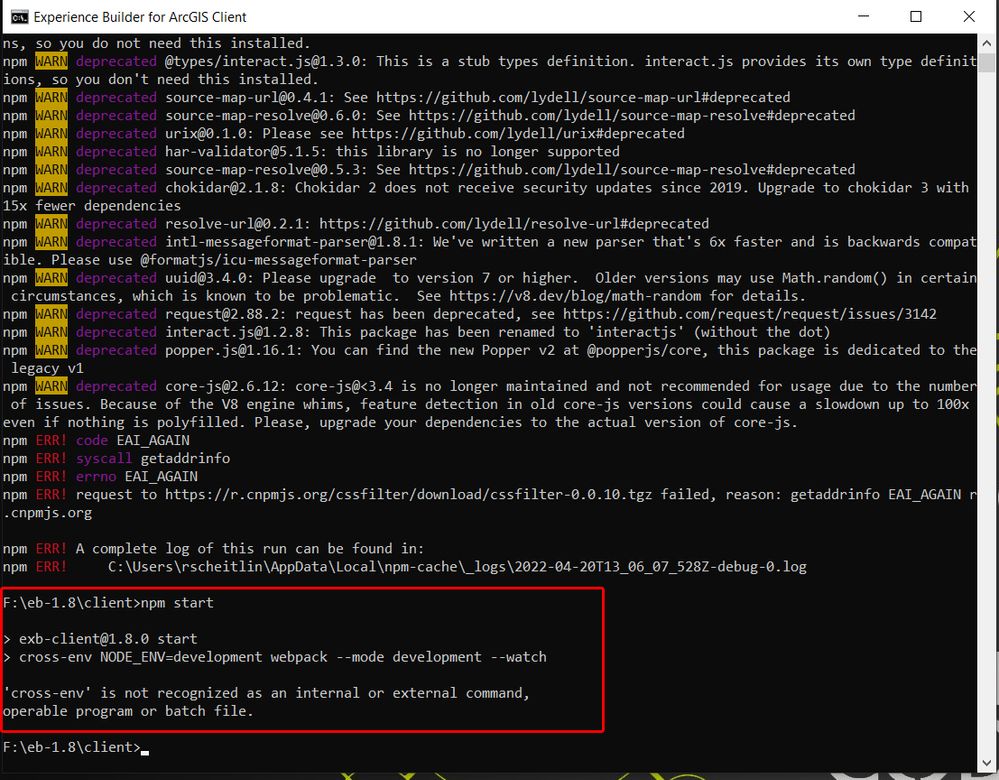Click the 'errno EAI_AGAIN' error line

tap(100, 477)
